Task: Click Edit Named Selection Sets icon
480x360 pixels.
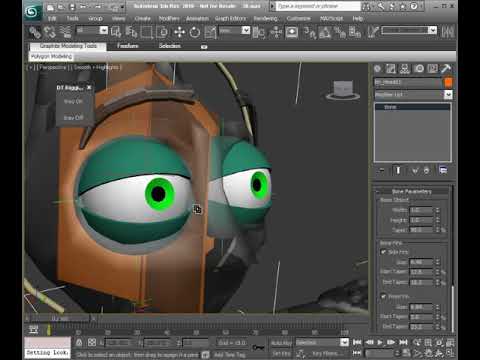Action: [373, 32]
